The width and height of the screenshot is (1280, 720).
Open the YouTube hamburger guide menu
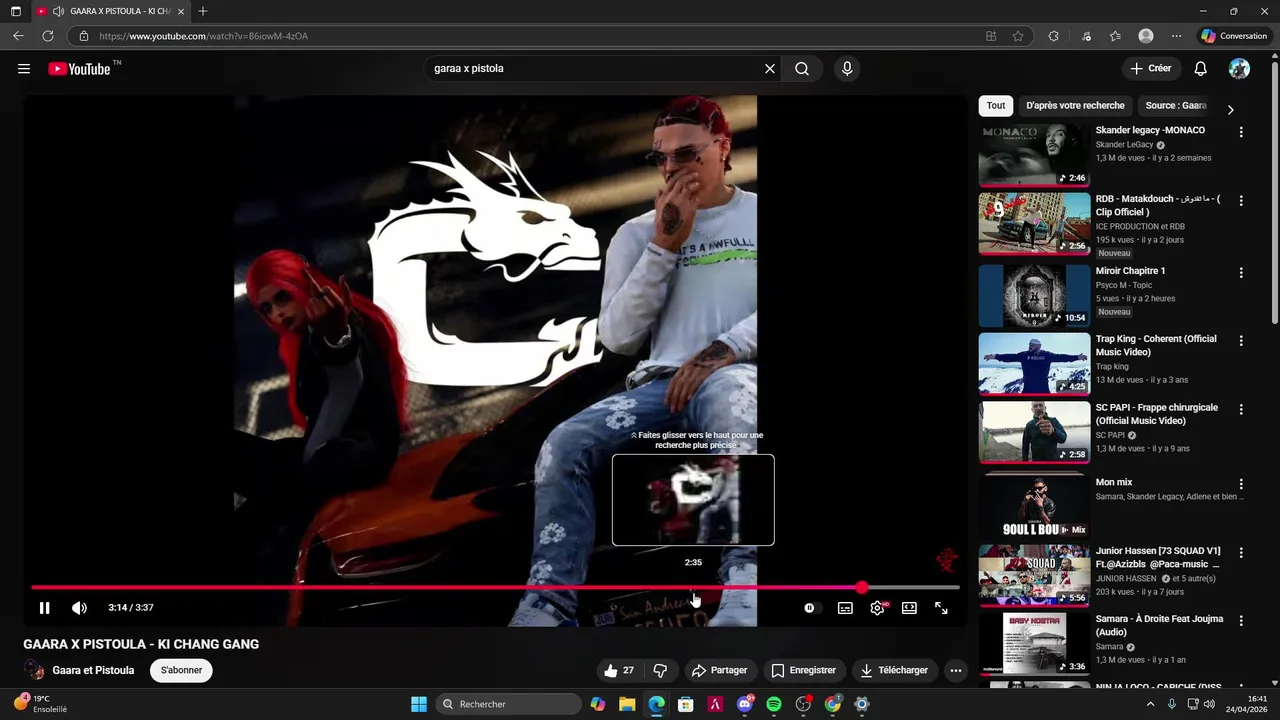click(24, 69)
